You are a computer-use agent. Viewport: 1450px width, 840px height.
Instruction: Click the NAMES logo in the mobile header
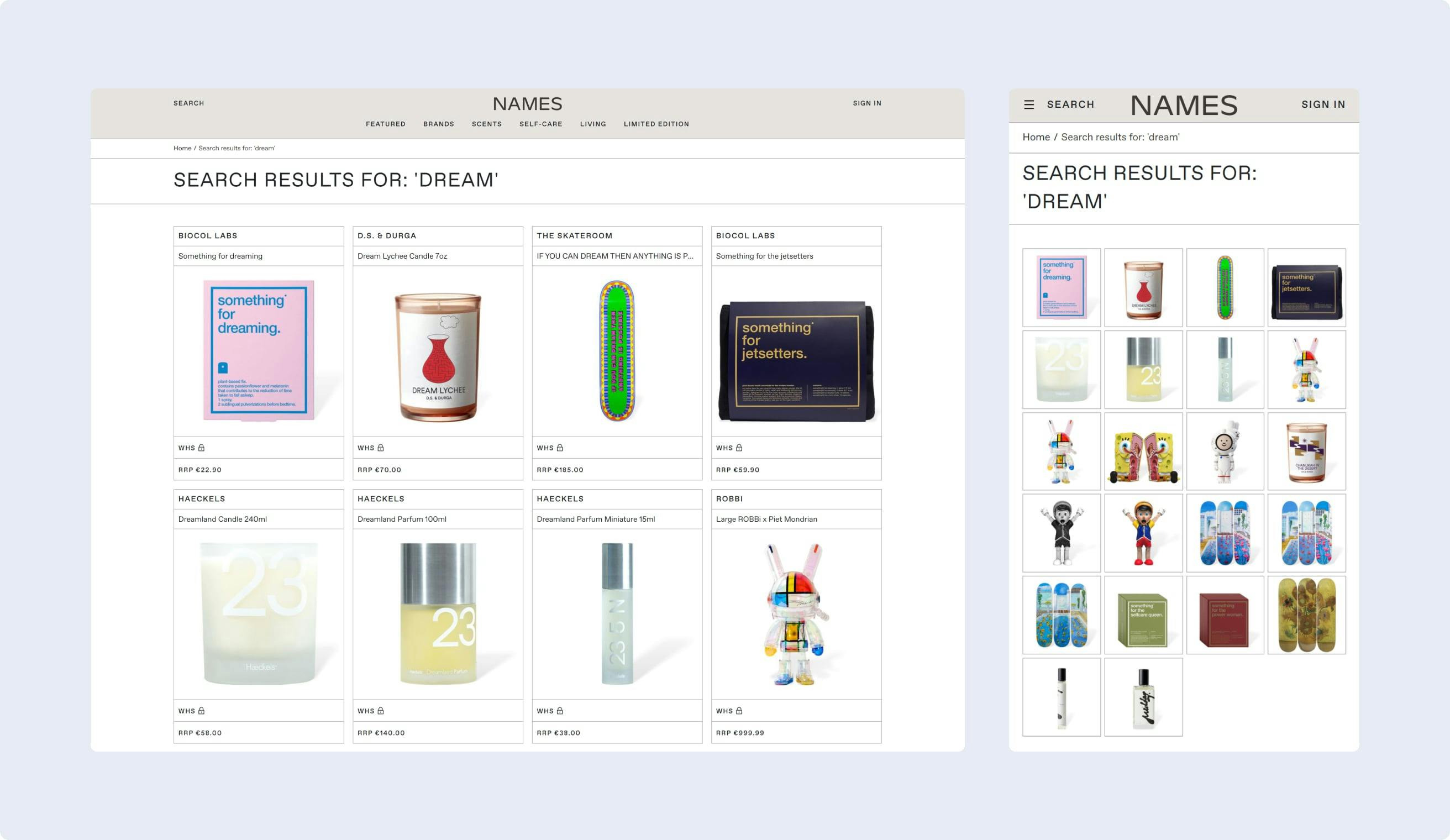tap(1184, 106)
